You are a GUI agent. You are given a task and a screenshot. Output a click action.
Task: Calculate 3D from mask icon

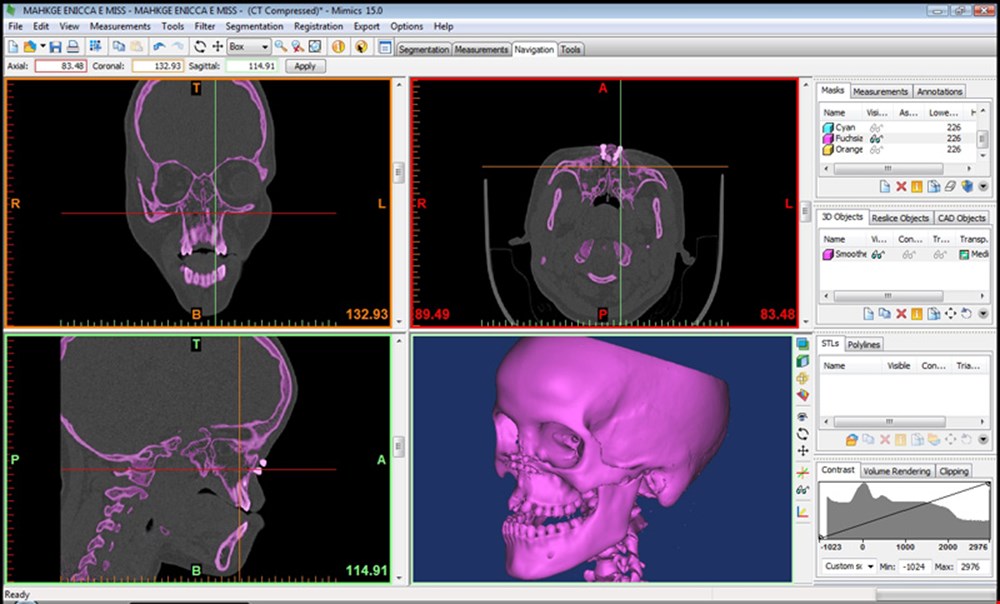(967, 187)
